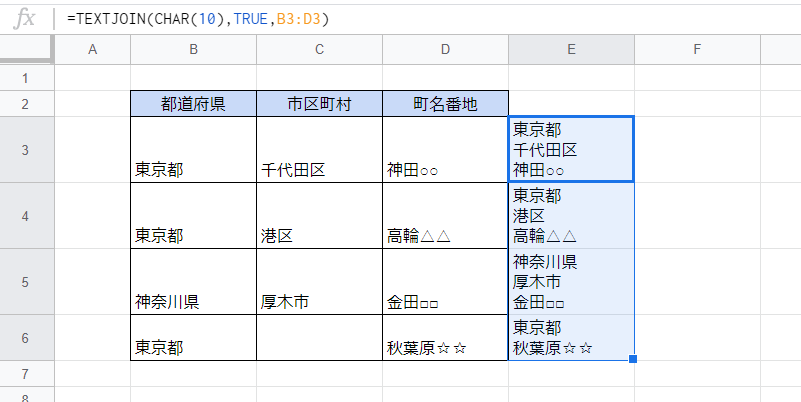
Task: Click the fx formula icon
Action: 24,19
